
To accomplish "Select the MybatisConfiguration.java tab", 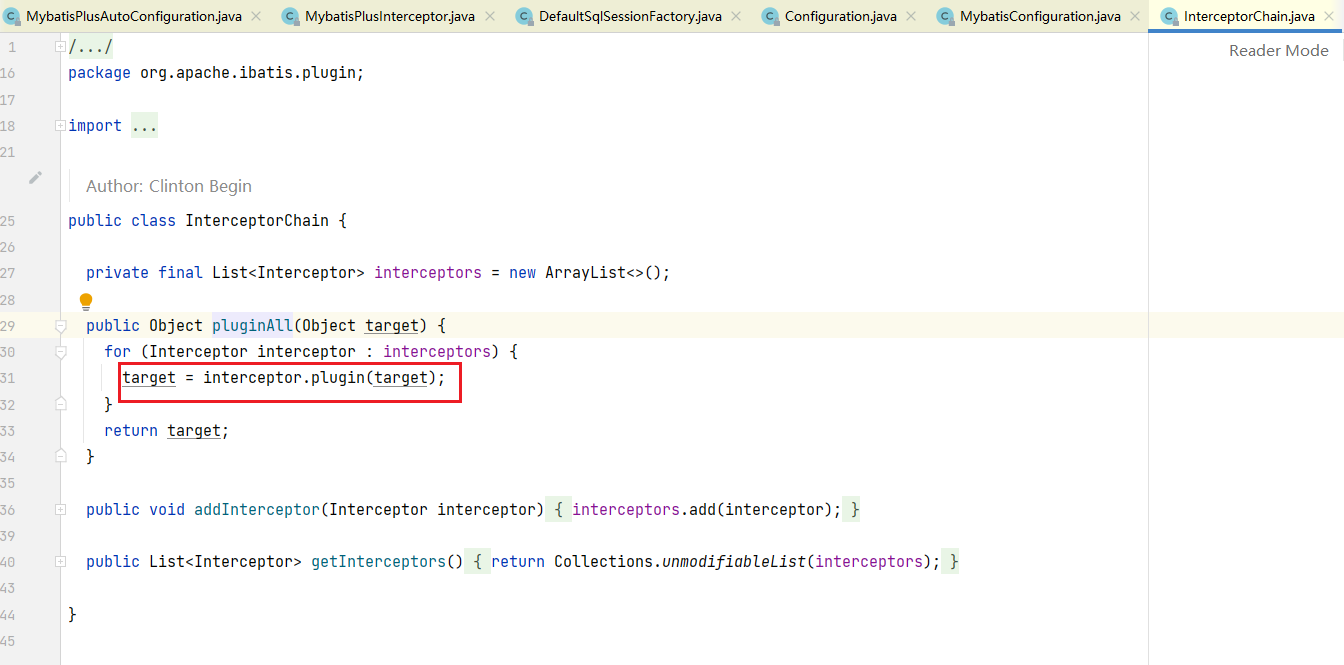I will click(1039, 16).
